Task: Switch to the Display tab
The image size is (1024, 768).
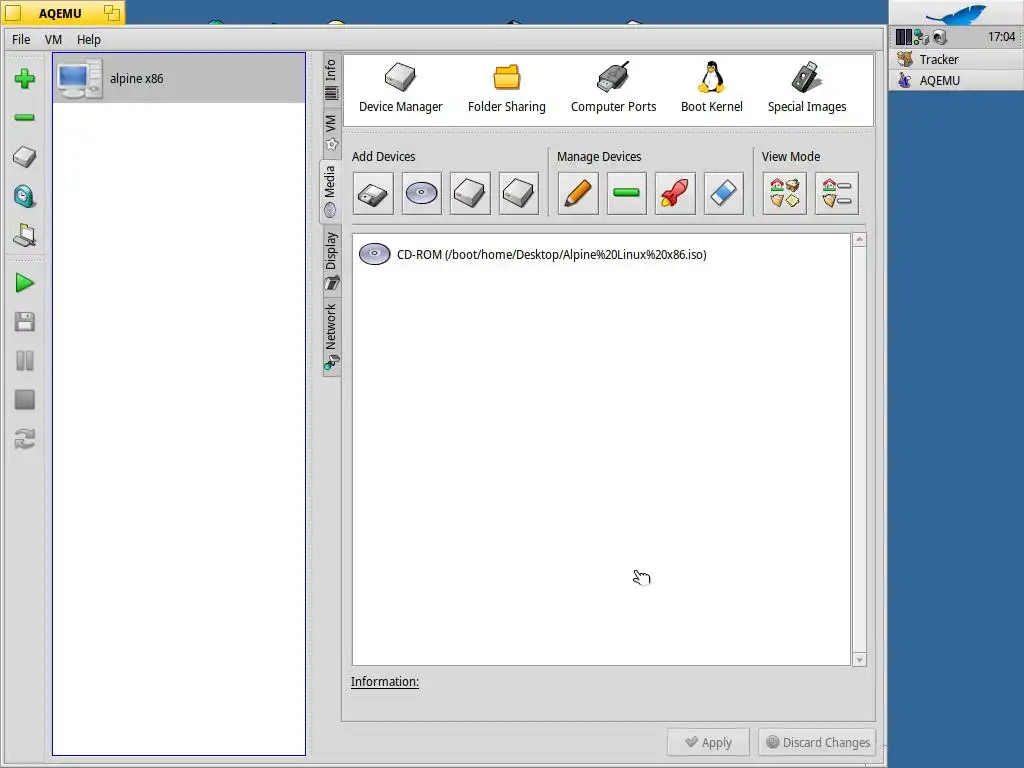Action: pyautogui.click(x=331, y=260)
